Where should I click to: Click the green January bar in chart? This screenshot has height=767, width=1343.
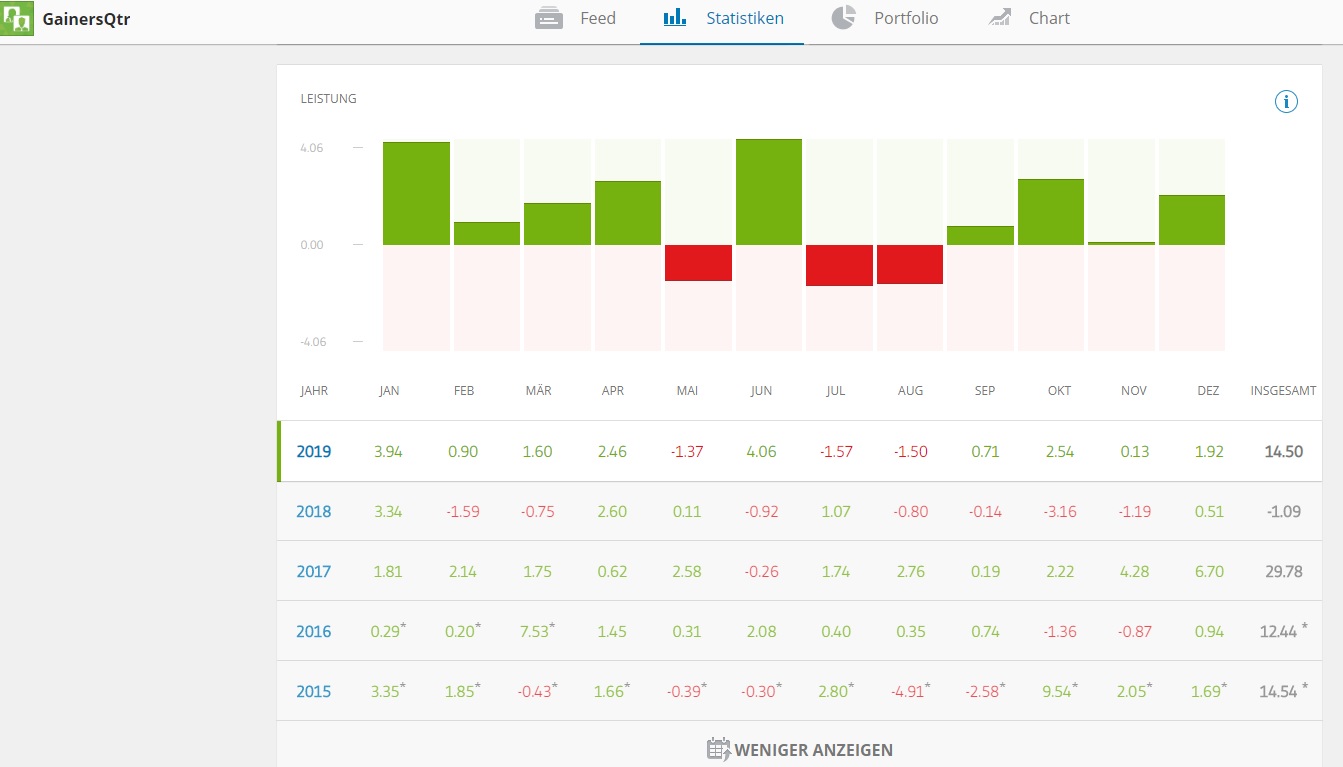pyautogui.click(x=416, y=193)
